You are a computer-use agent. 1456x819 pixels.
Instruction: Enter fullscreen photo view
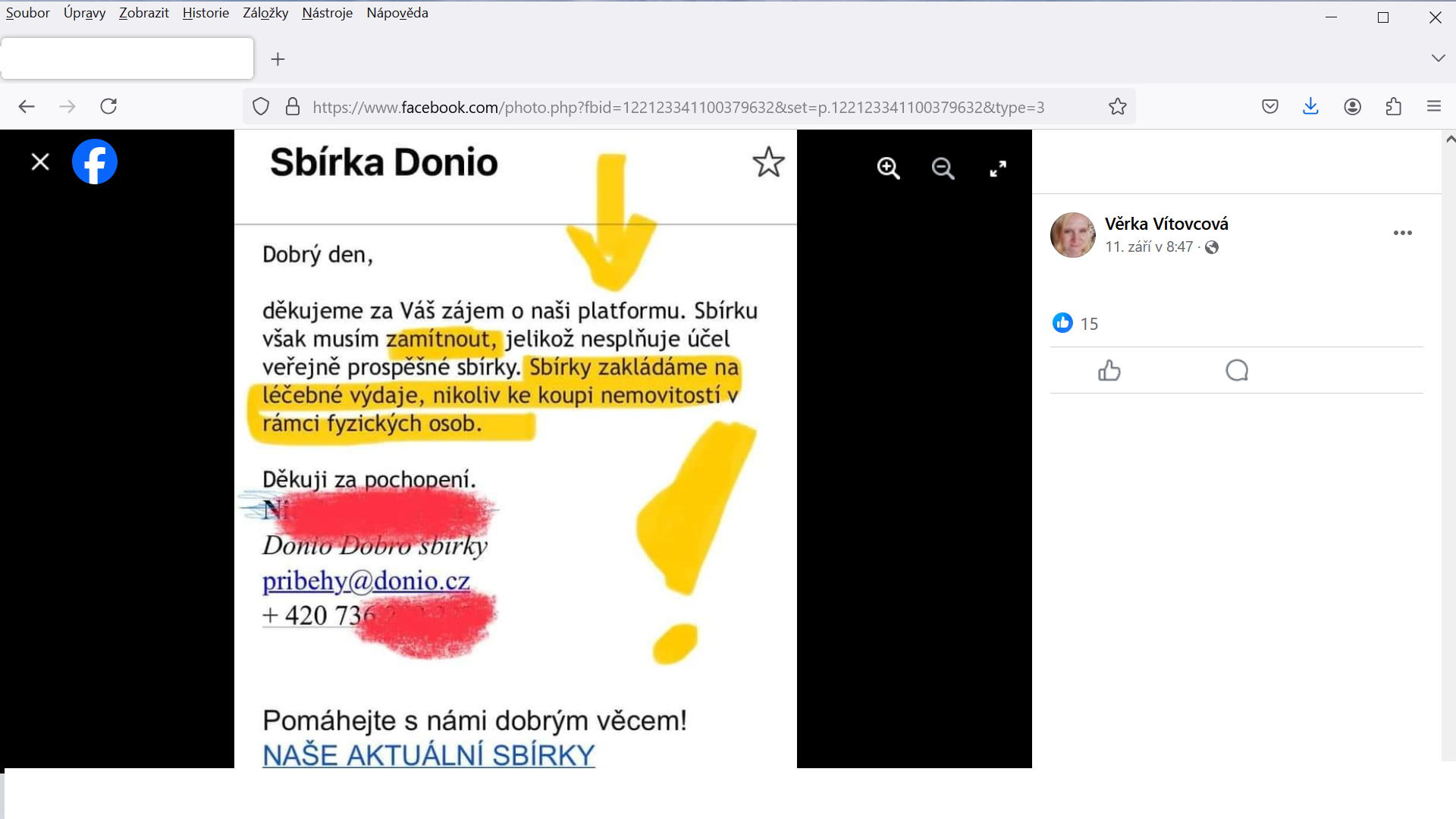(x=998, y=168)
